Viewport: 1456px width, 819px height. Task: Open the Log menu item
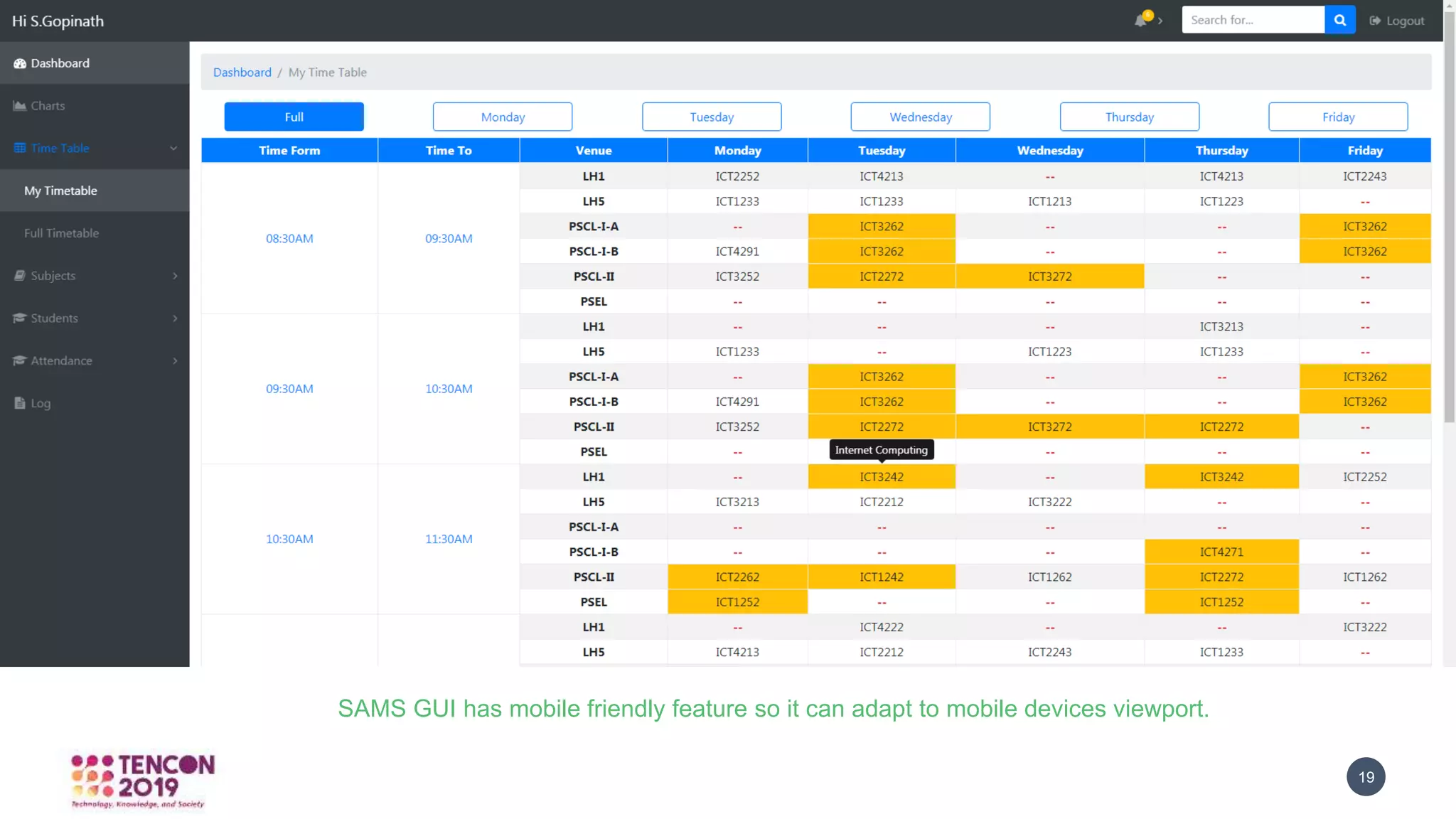point(95,403)
